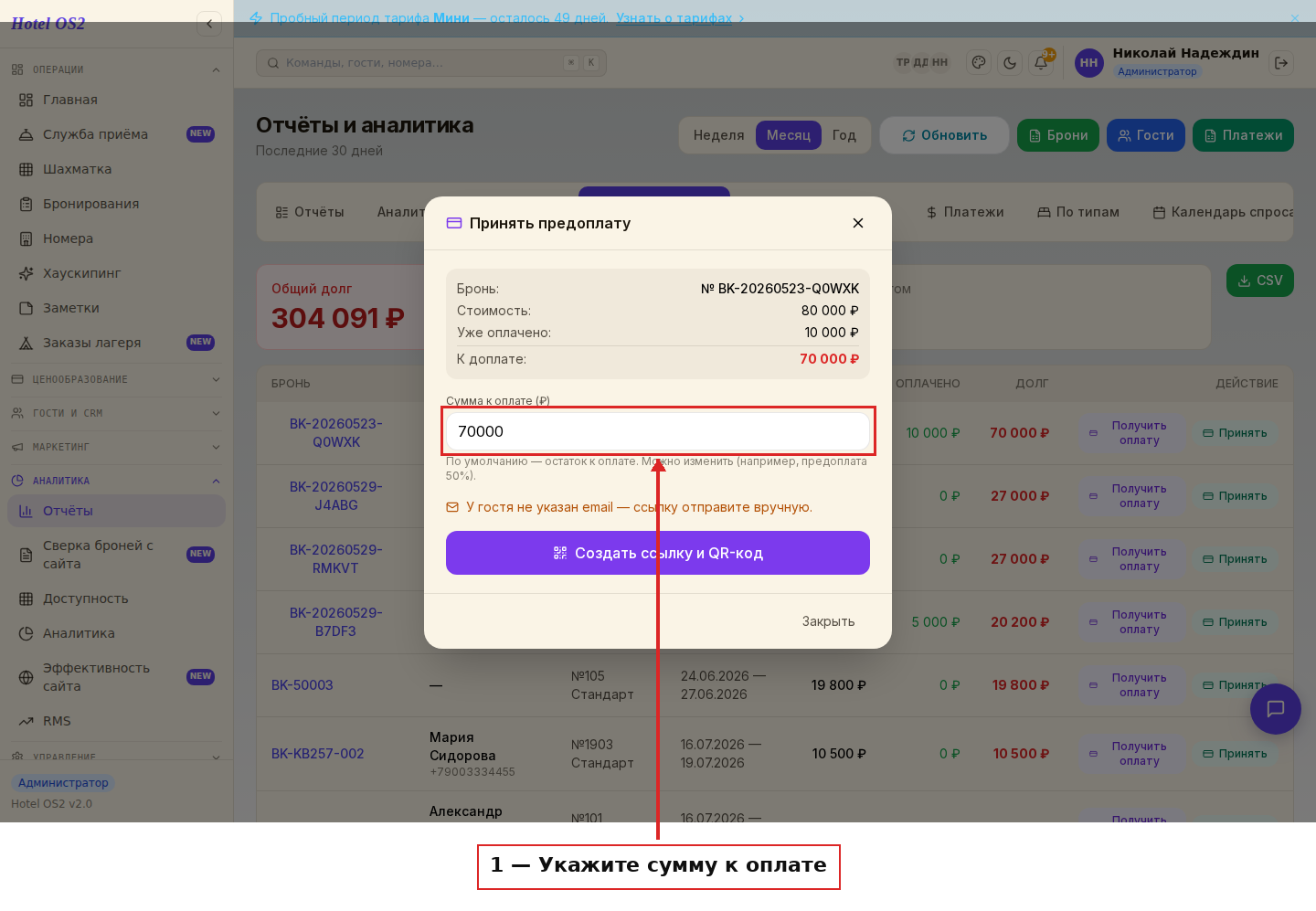
Task: Open Служба приёма in the sidebar
Action: (x=116, y=134)
